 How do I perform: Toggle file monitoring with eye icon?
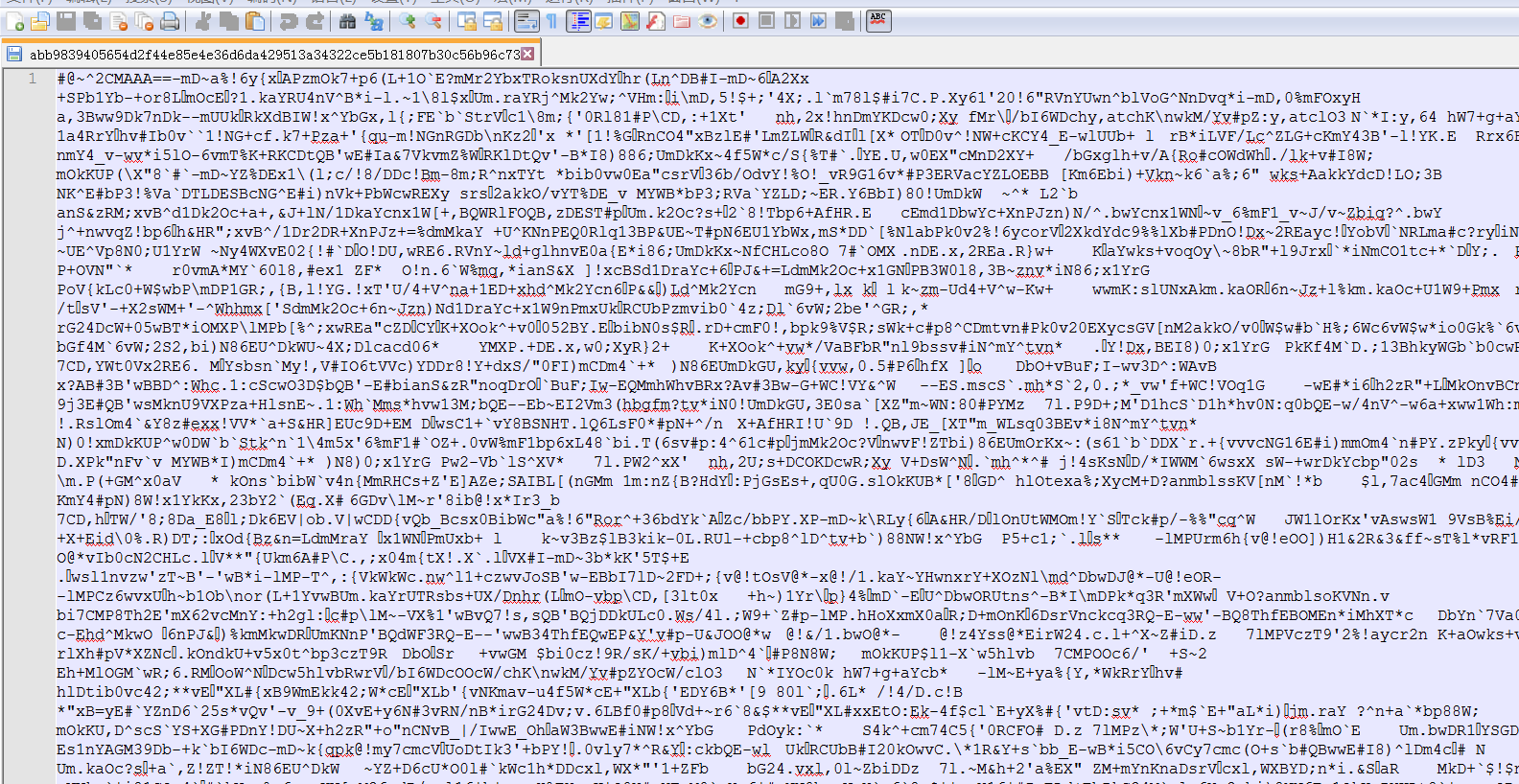708,21
